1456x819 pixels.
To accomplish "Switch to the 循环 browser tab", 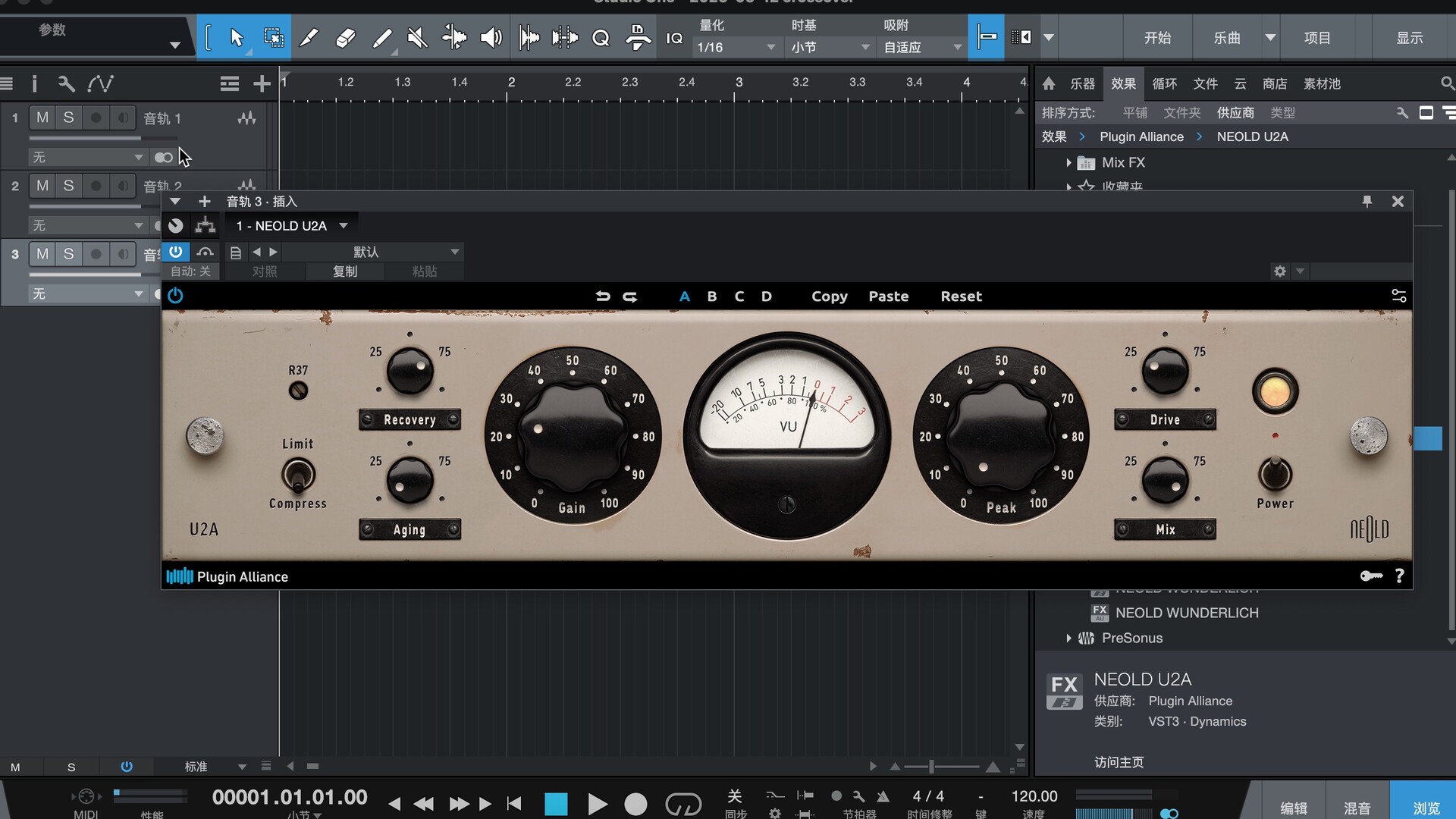I will [1164, 83].
